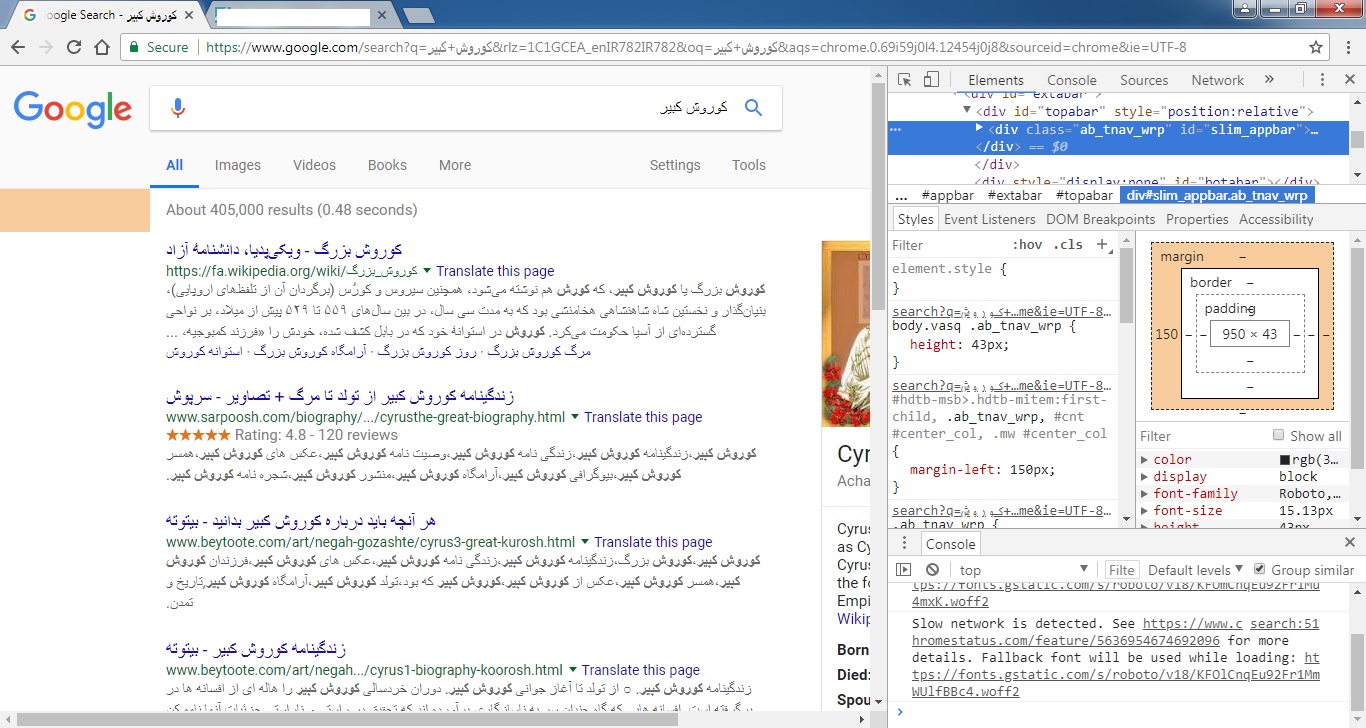Screen dimensions: 1366x728
Task: Open actions for the selected DOM node
Action: (896, 130)
